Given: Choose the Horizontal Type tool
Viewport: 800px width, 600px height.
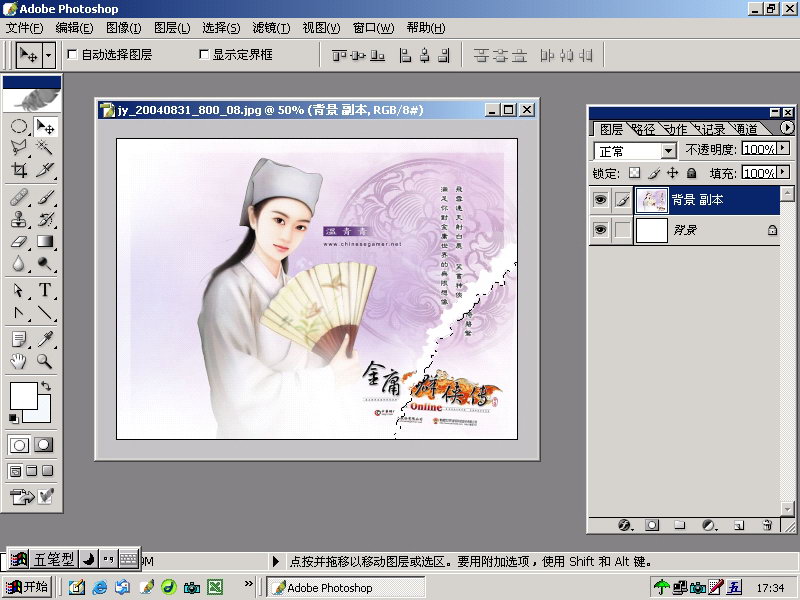Looking at the screenshot, I should point(45,290).
